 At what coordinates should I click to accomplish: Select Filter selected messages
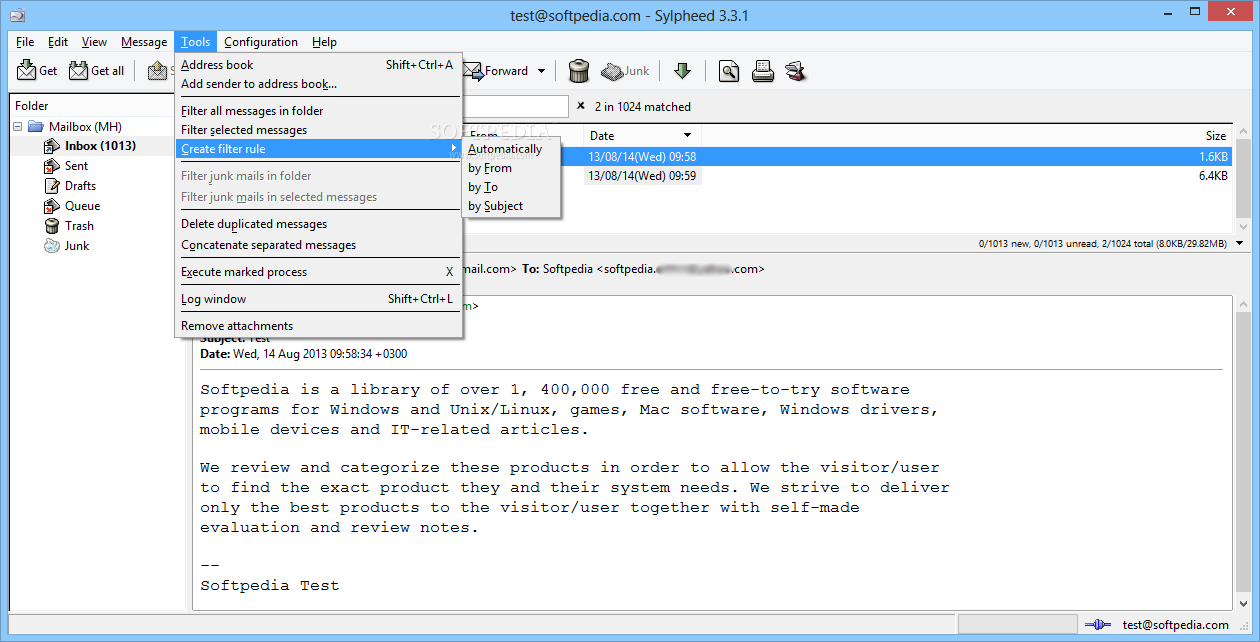point(318,130)
